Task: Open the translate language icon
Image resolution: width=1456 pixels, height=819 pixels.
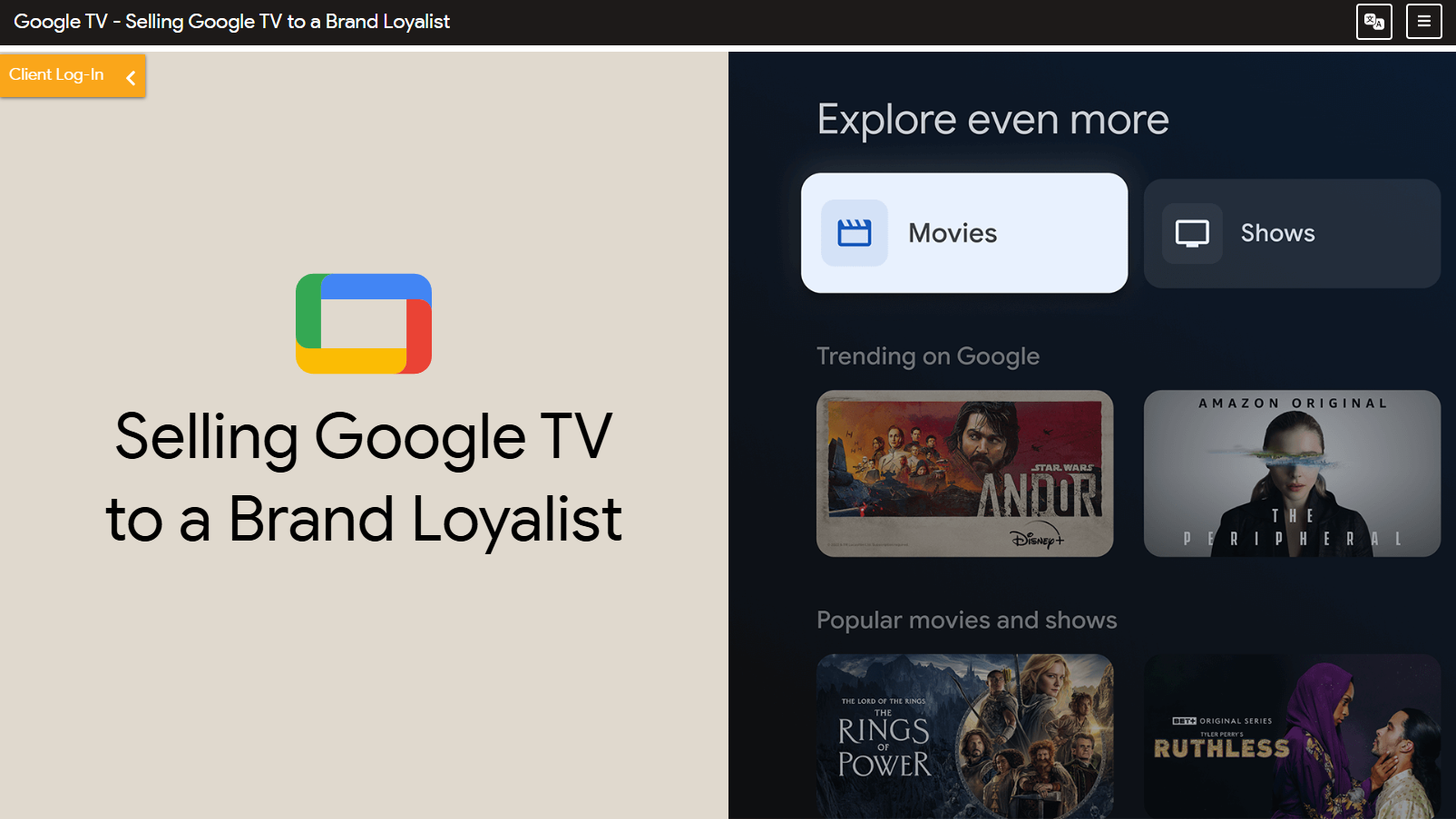Action: pyautogui.click(x=1373, y=22)
